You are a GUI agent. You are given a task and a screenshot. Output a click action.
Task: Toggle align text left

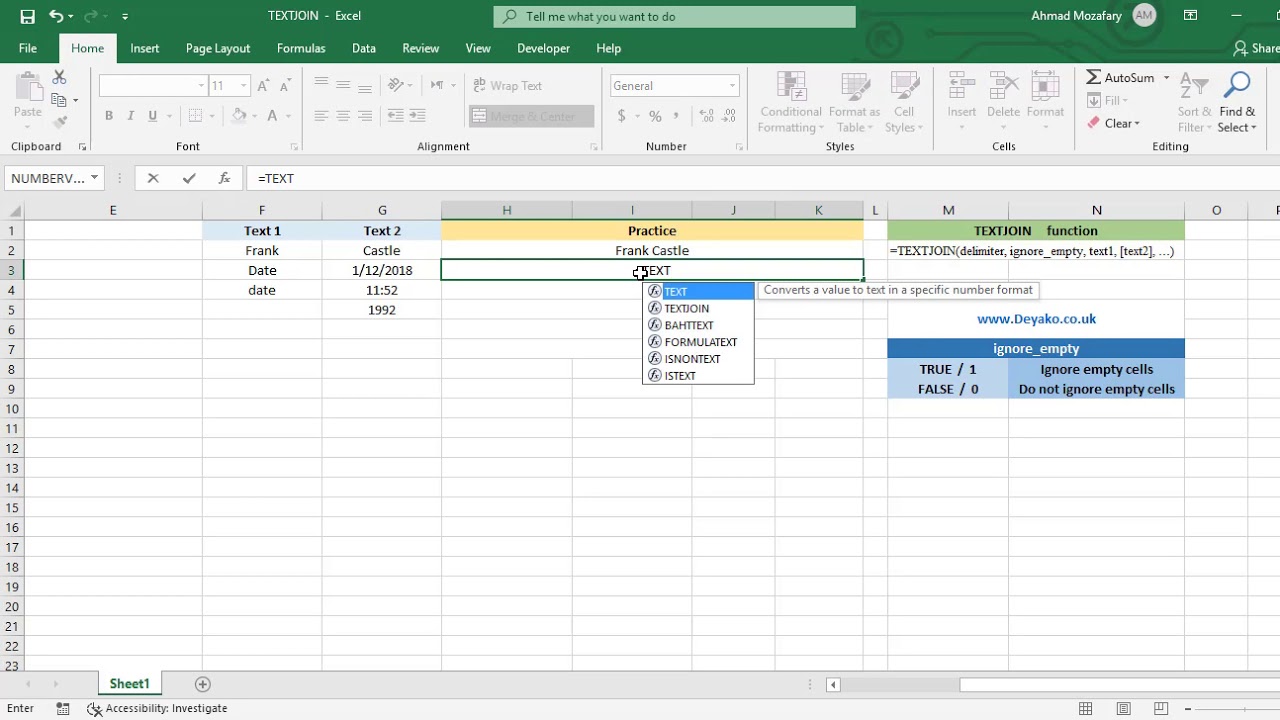tap(321, 116)
